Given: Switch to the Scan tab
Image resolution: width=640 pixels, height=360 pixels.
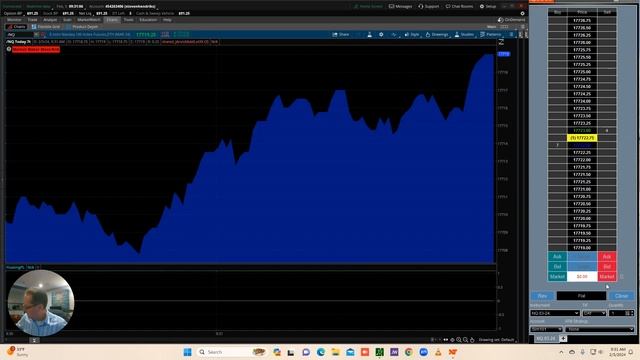Looking at the screenshot, I should click(67, 20).
